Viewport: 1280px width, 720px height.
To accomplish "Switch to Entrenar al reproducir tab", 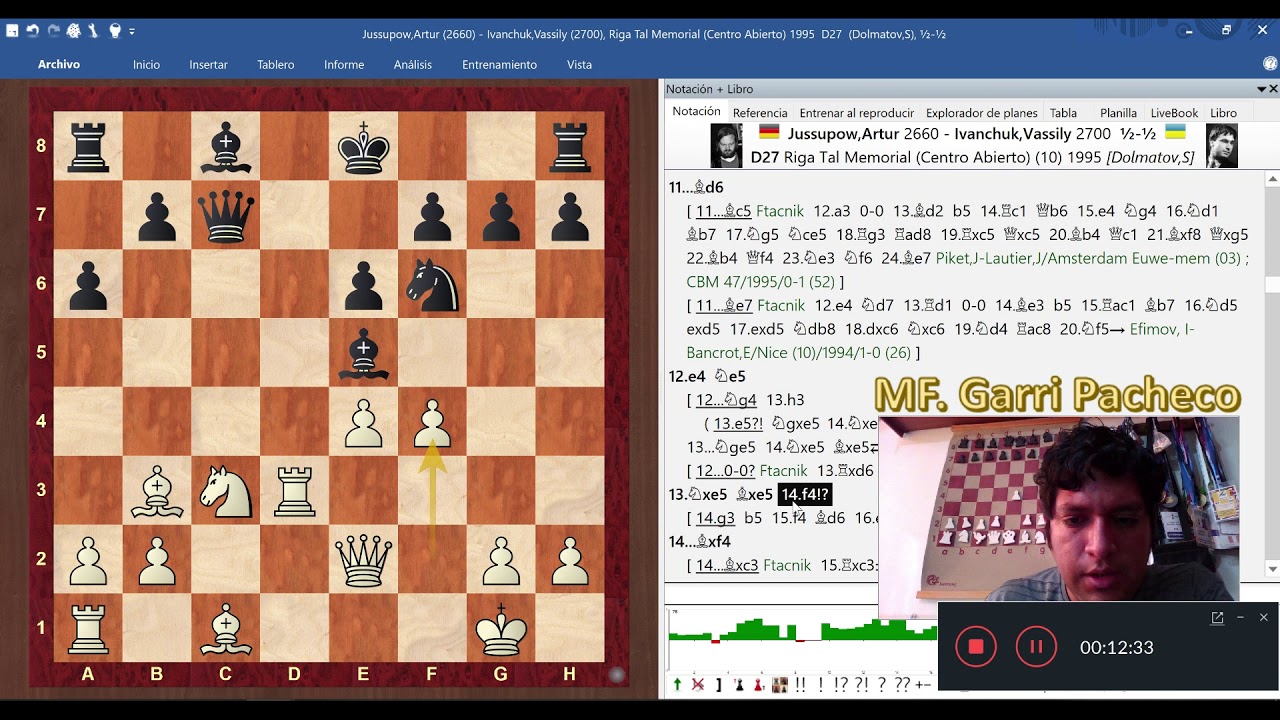I will coord(857,113).
